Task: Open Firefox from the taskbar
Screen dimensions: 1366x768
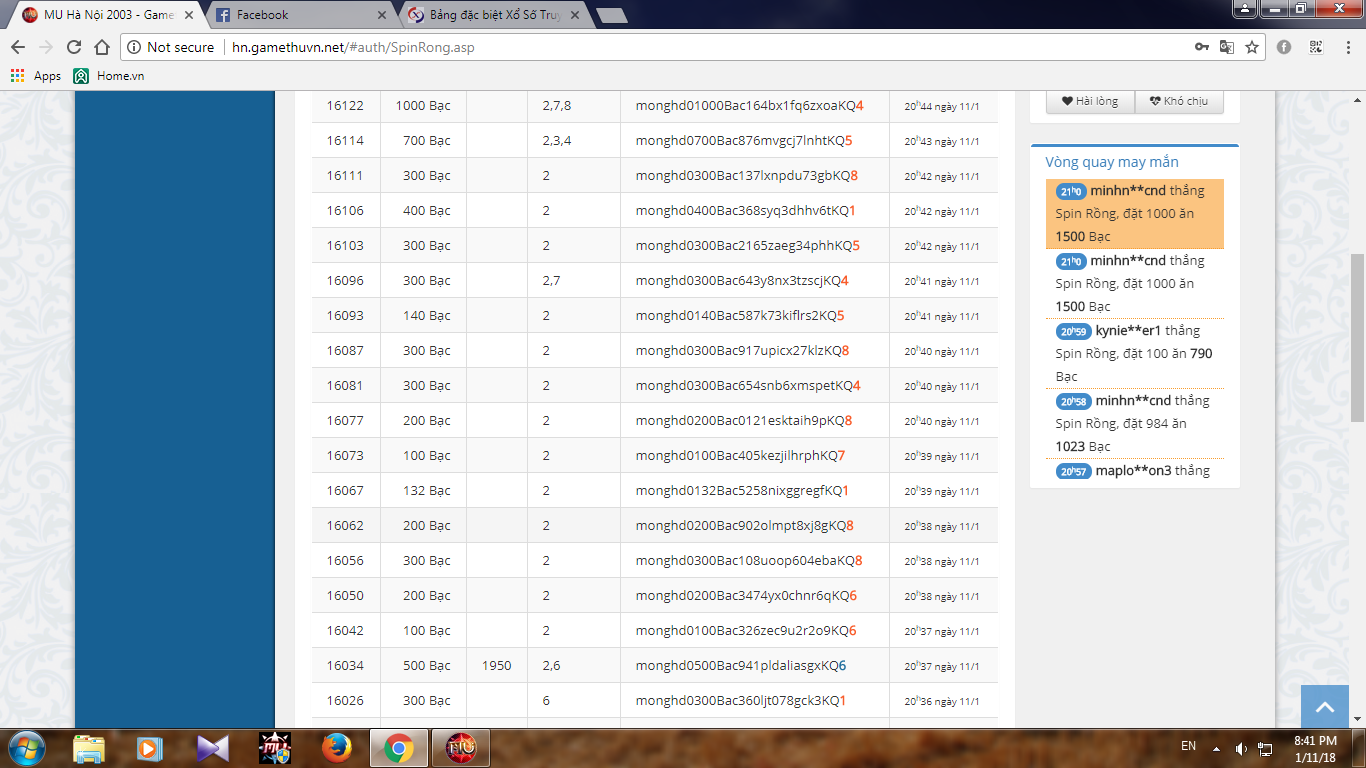Action: pos(336,747)
